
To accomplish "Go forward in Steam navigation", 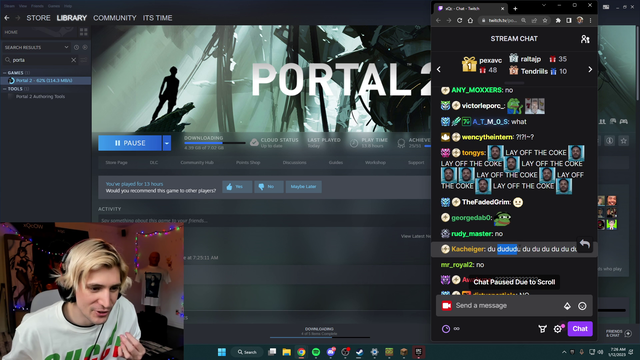I will coord(18,18).
